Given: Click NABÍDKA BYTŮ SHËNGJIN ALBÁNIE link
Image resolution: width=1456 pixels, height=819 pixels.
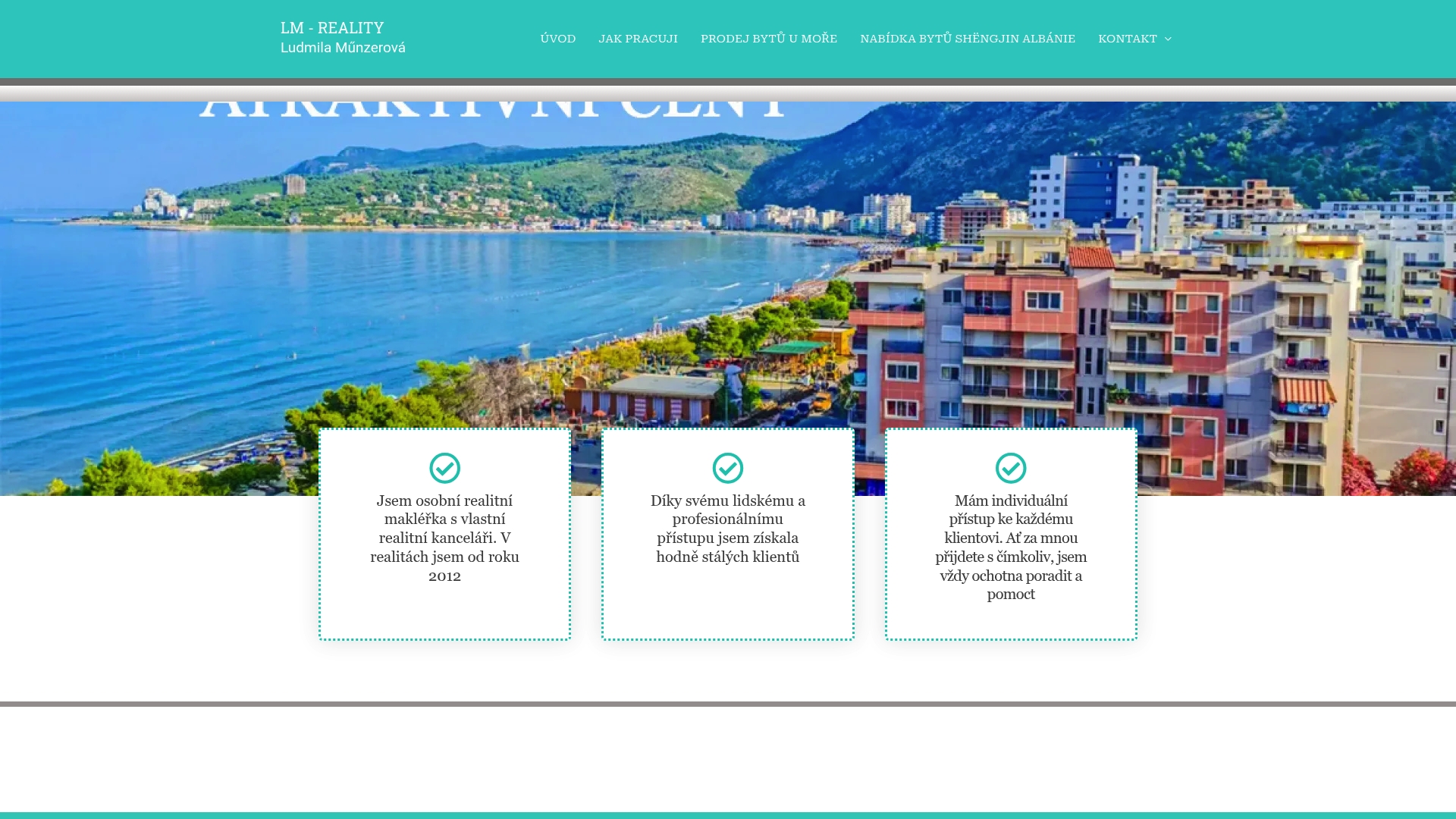Looking at the screenshot, I should 967,38.
